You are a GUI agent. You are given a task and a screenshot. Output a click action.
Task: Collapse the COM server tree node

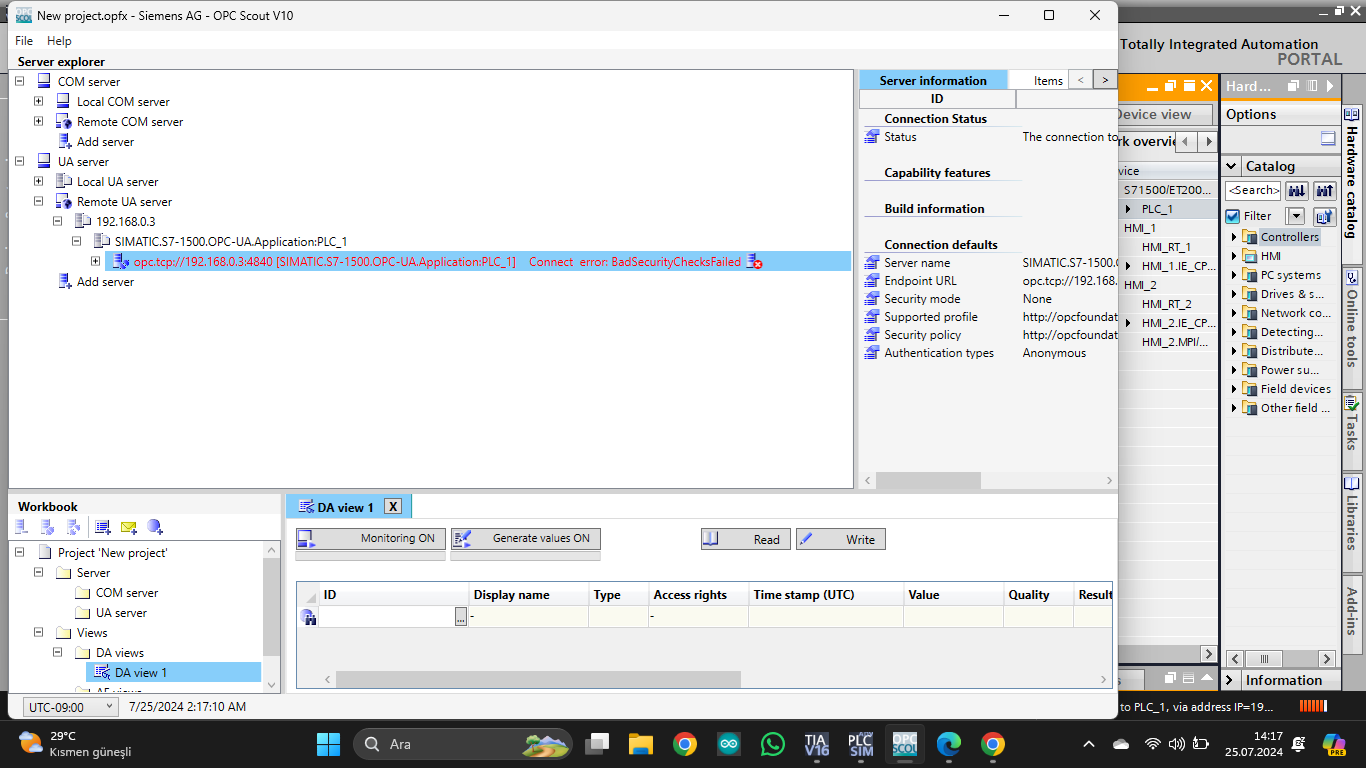(x=20, y=81)
